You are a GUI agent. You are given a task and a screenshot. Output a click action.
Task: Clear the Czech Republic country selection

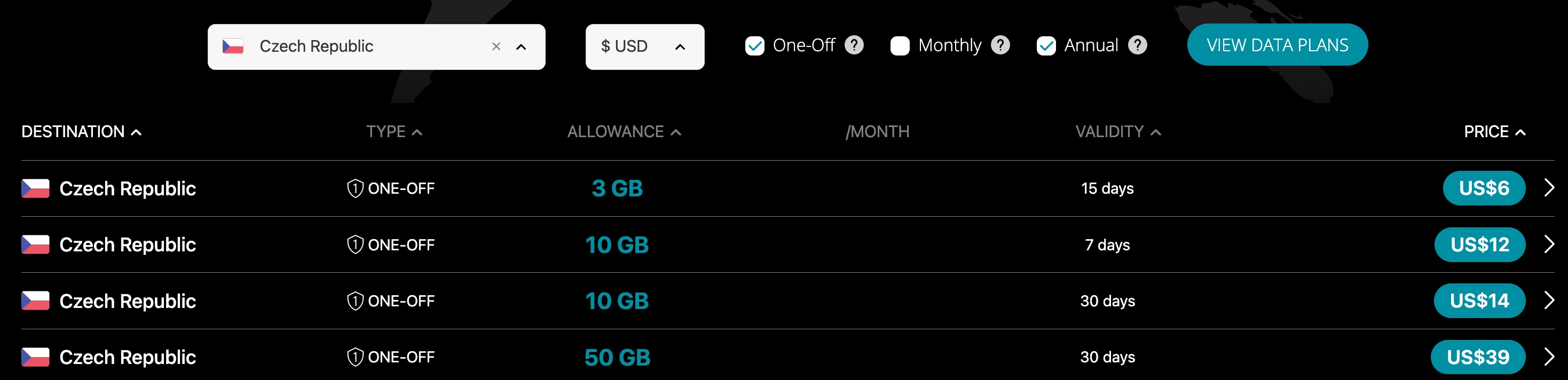point(496,46)
